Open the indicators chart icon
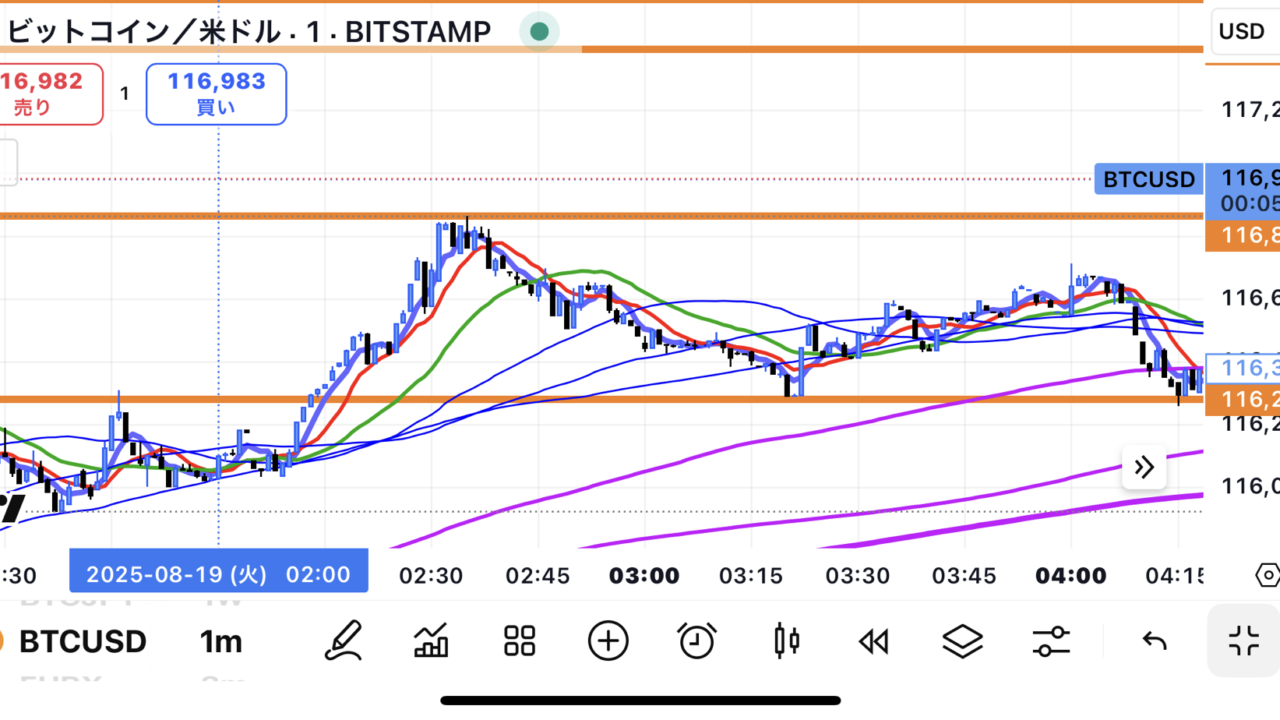 431,641
